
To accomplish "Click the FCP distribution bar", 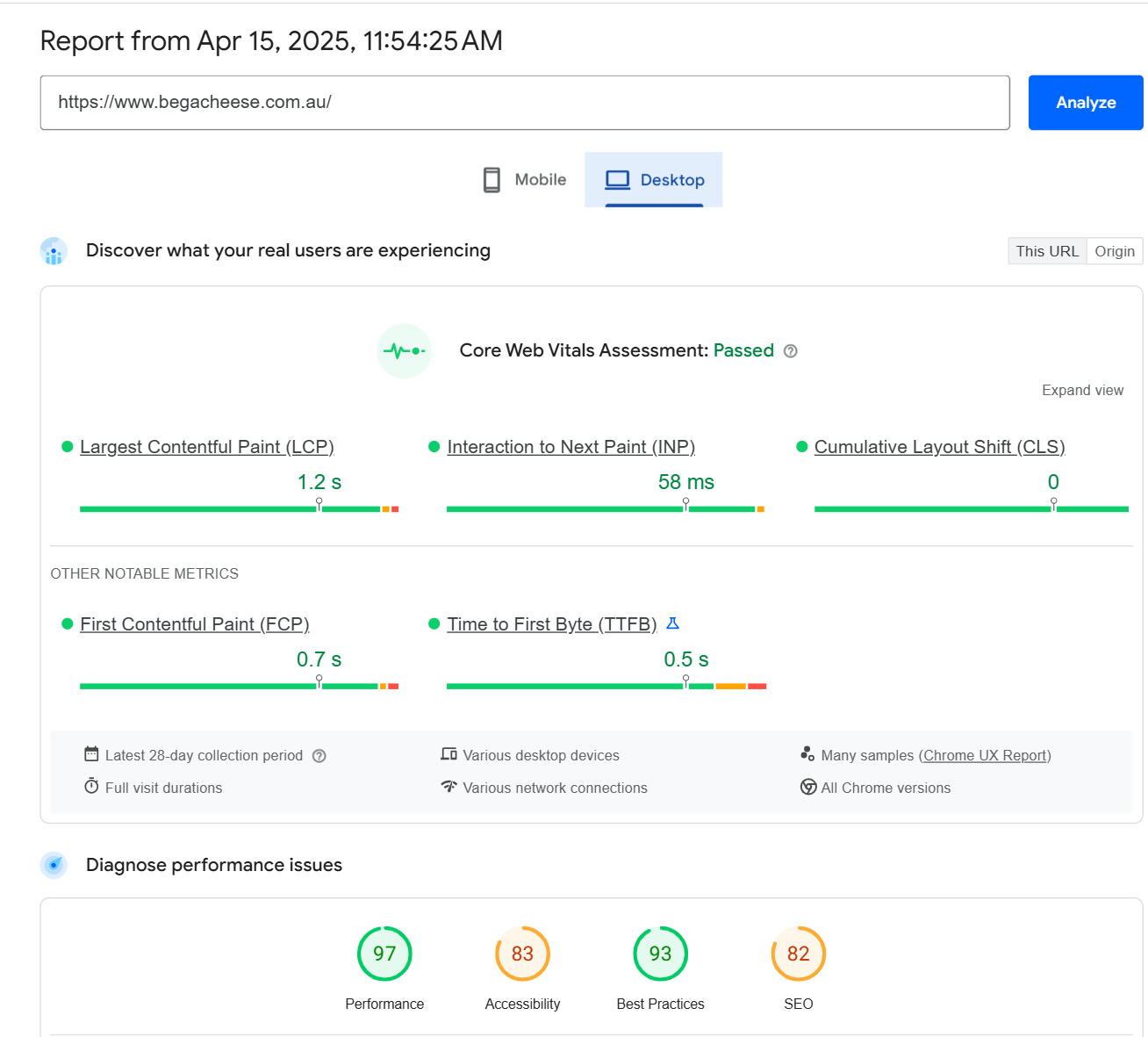I will click(x=240, y=687).
